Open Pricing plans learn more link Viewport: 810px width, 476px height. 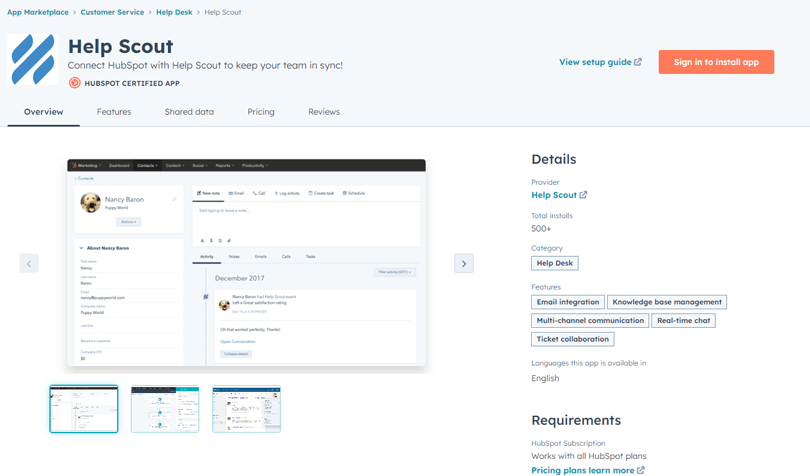(583, 470)
